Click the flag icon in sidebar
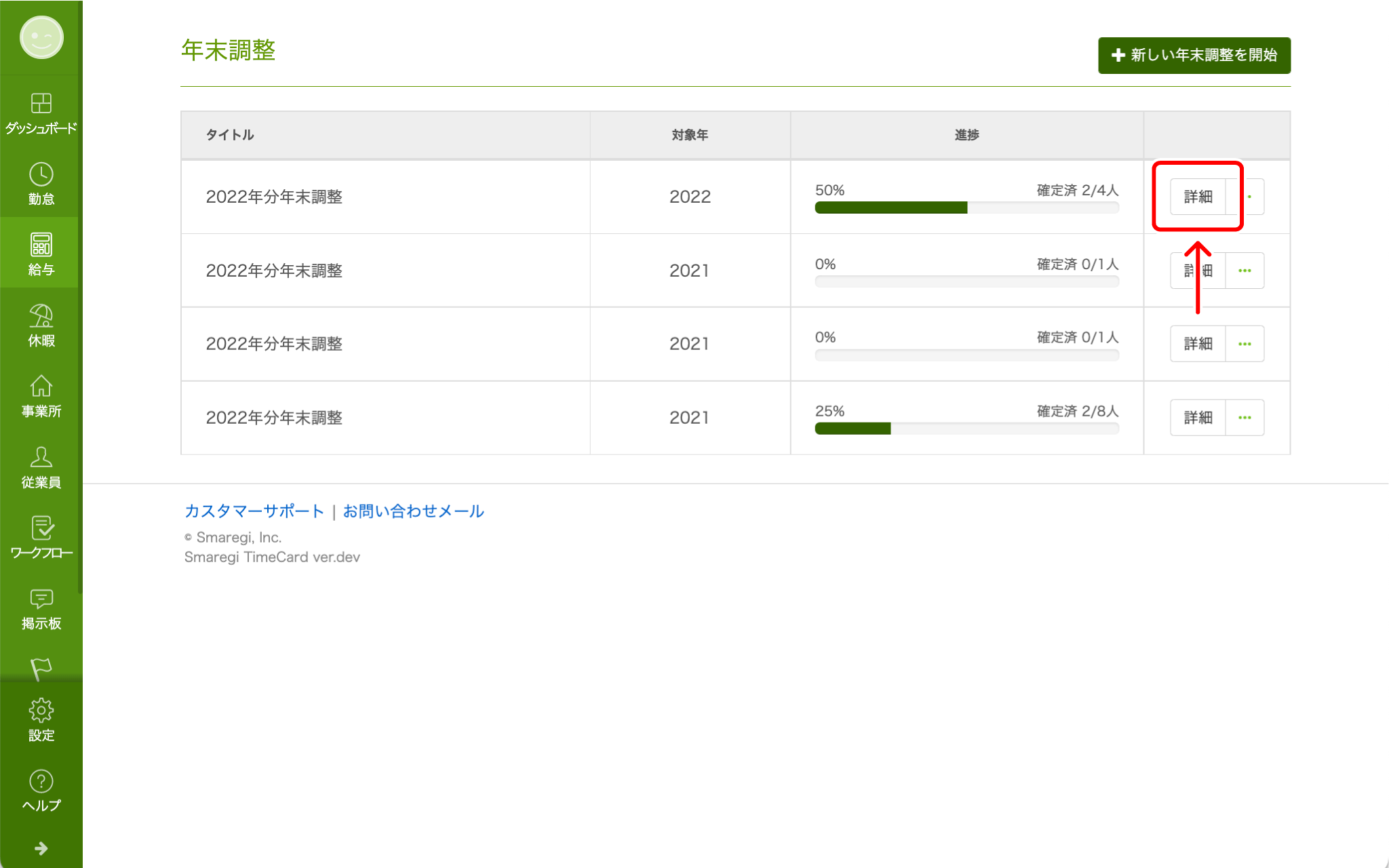 click(x=41, y=669)
